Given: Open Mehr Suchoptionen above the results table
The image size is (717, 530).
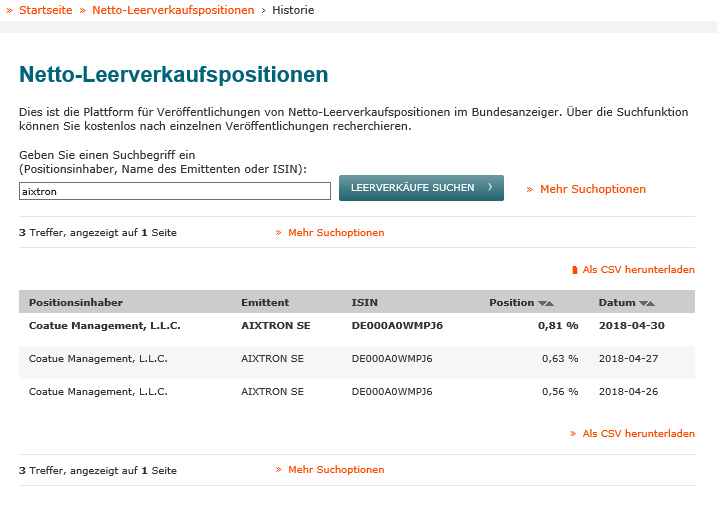Looking at the screenshot, I should (x=336, y=233).
